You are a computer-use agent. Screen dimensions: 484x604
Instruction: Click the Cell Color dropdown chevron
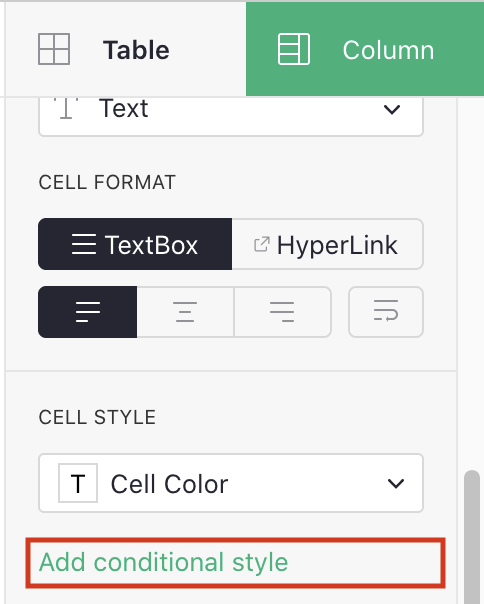tap(396, 483)
